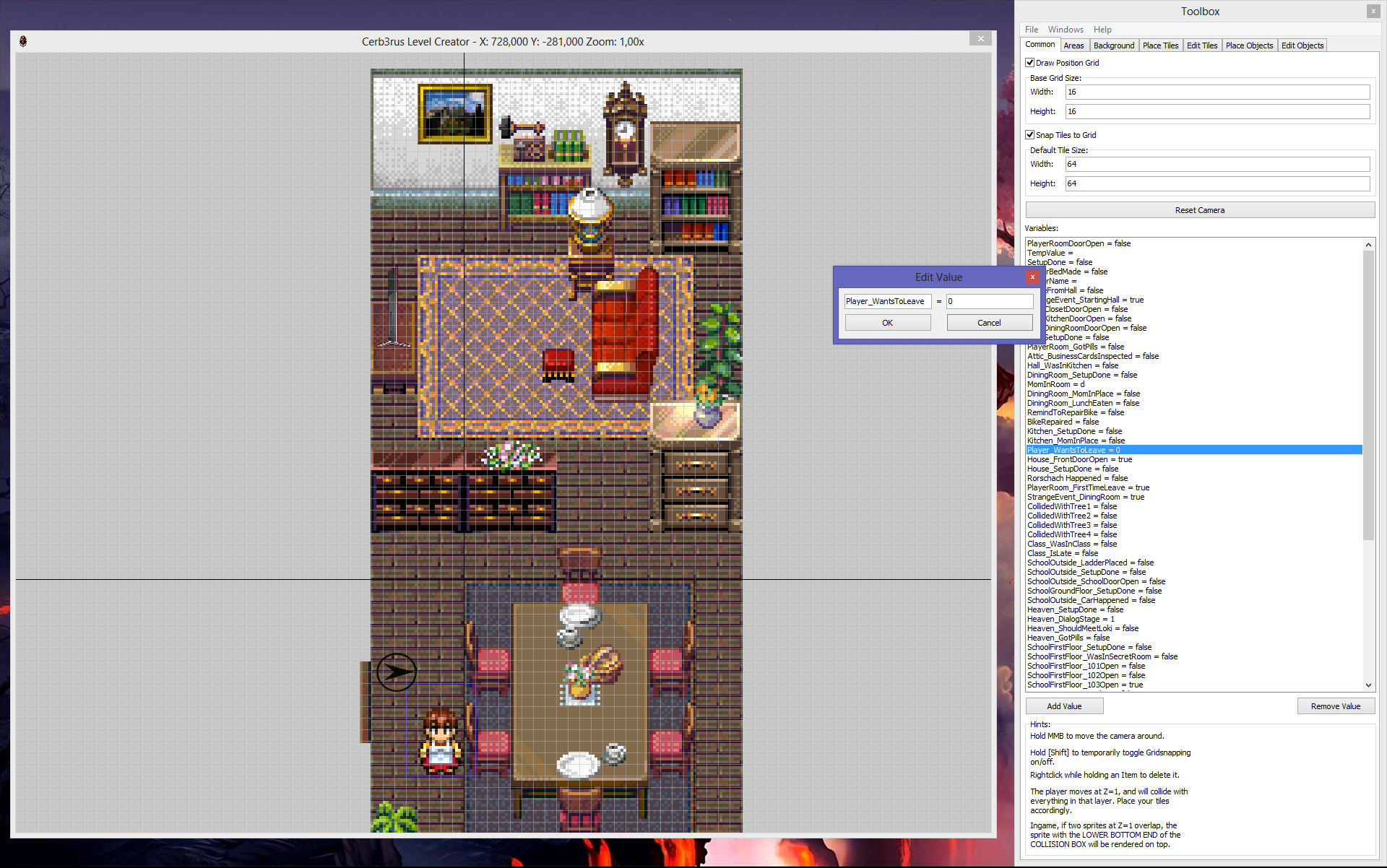Viewport: 1387px width, 868px height.
Task: Disable Snap Tiles to Grid
Action: point(1030,135)
